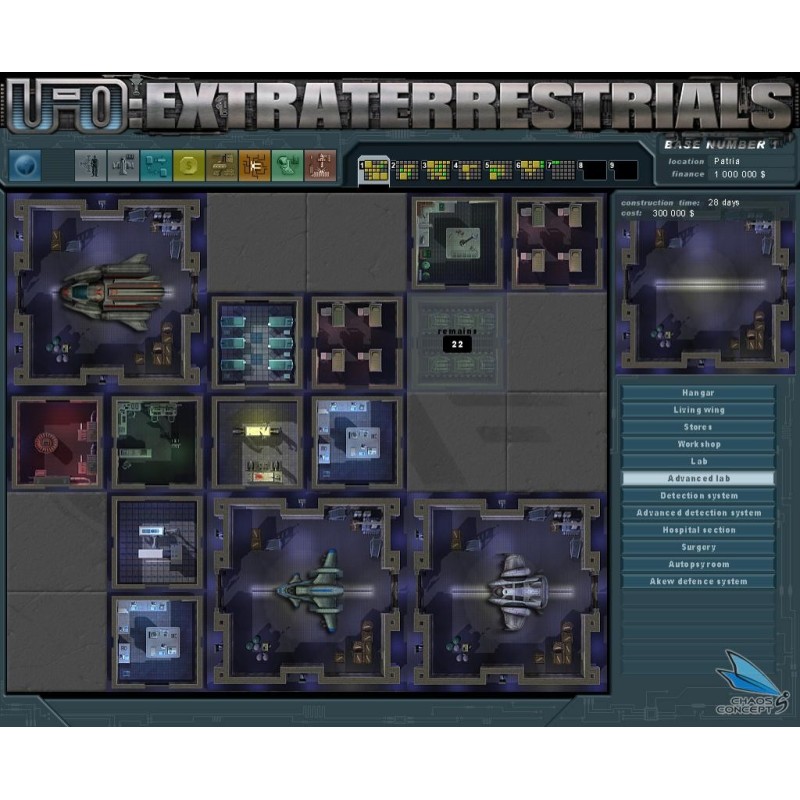Click the orange circuit research icon

coord(254,165)
